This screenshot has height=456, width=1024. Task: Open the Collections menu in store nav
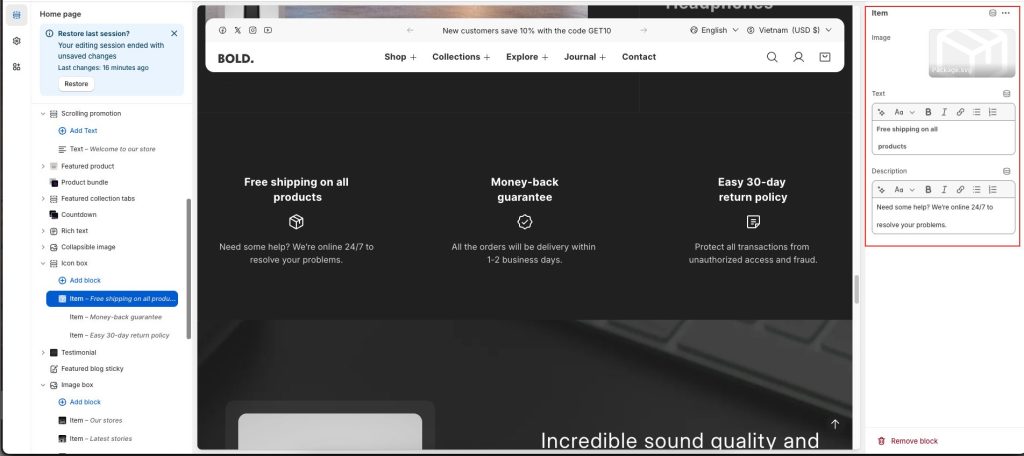click(461, 57)
